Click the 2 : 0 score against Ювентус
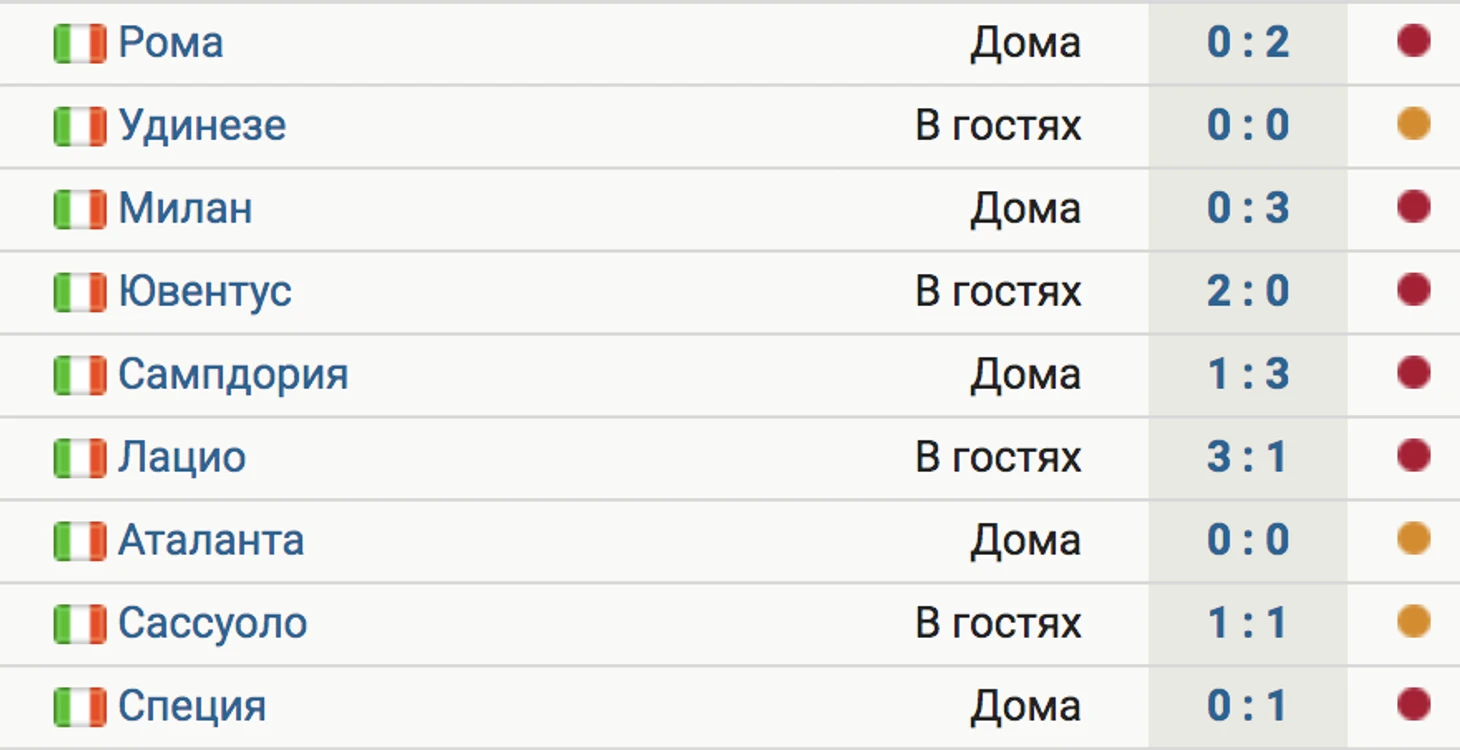The image size is (1460, 750). coord(1247,292)
